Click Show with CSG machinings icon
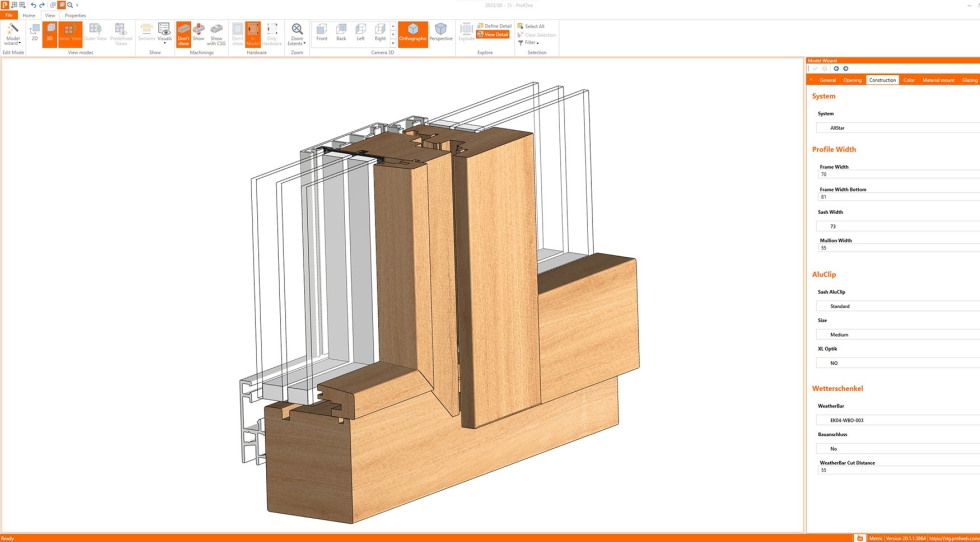This screenshot has height=542, width=980. [216, 34]
